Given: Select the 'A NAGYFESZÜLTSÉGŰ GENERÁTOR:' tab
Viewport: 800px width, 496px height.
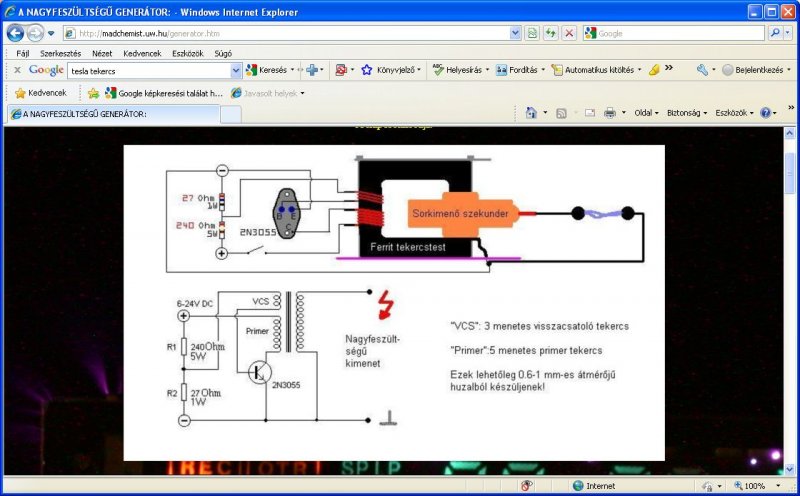Looking at the screenshot, I should click(x=113, y=114).
